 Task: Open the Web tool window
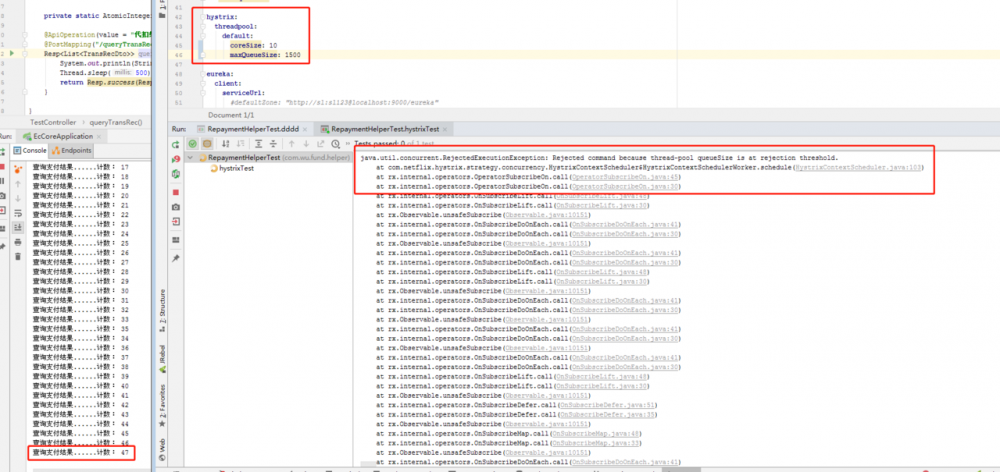click(x=163, y=449)
